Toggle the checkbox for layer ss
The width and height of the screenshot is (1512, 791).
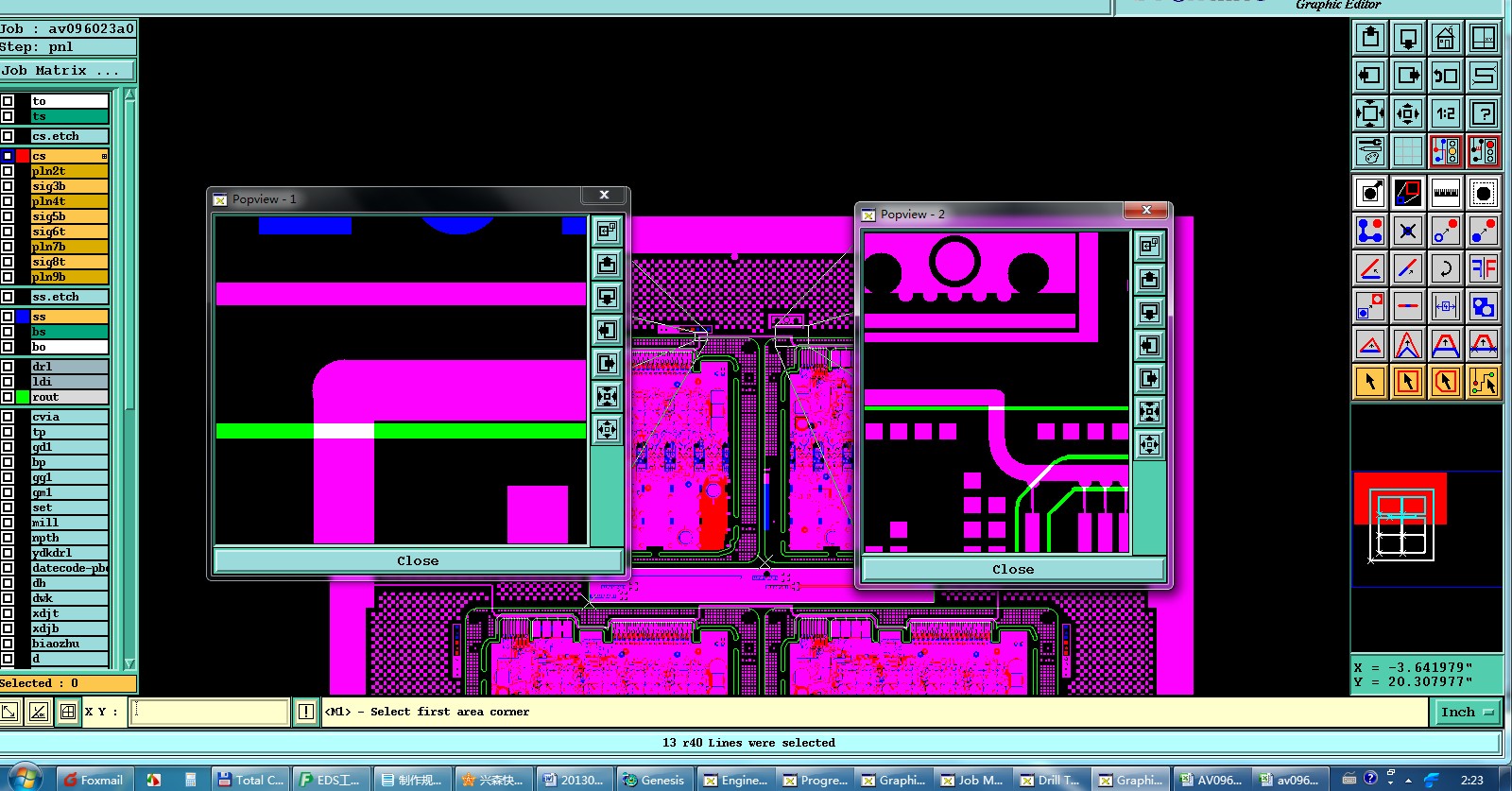[8, 317]
